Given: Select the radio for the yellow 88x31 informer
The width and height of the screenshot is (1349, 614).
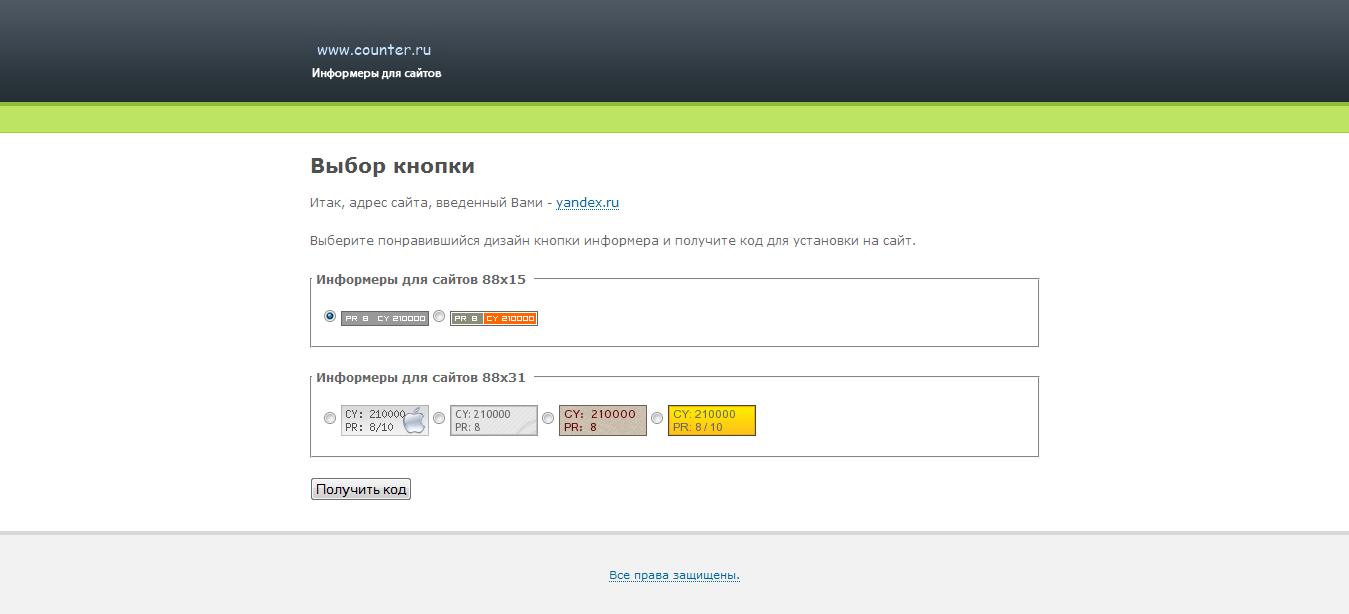Looking at the screenshot, I should point(656,418).
